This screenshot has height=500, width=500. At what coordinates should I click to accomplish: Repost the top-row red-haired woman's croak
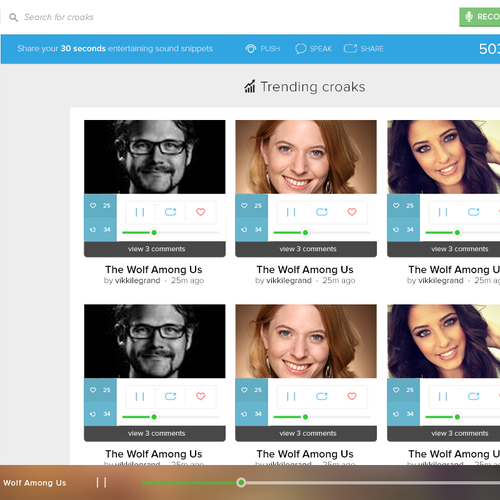pos(322,212)
